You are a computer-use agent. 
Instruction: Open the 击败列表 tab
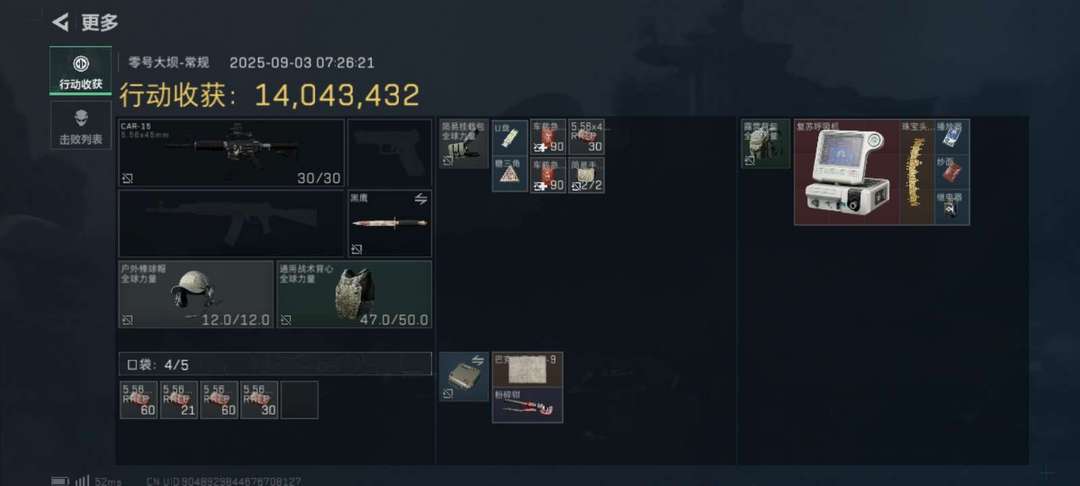click(x=81, y=125)
